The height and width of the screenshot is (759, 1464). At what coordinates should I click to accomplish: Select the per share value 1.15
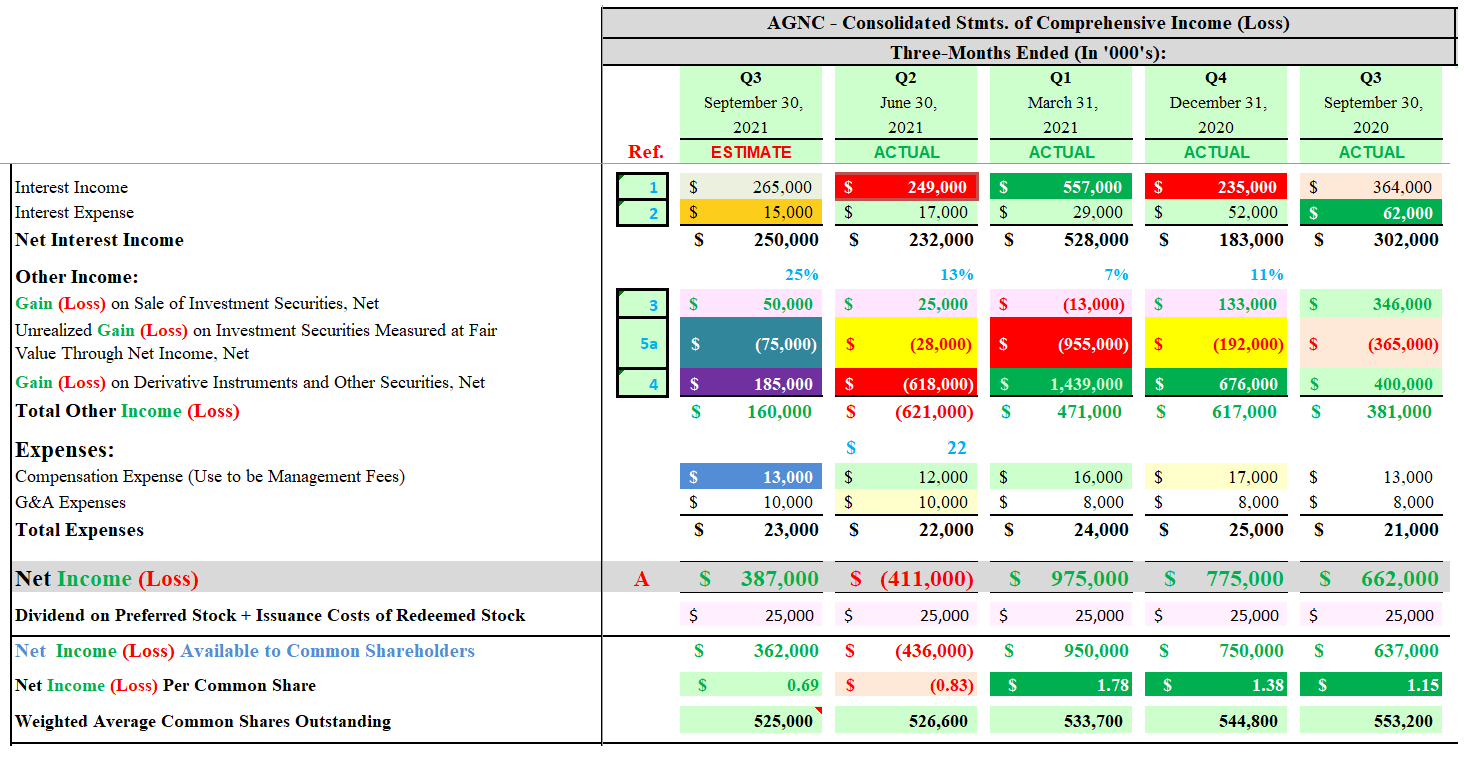coord(1371,685)
